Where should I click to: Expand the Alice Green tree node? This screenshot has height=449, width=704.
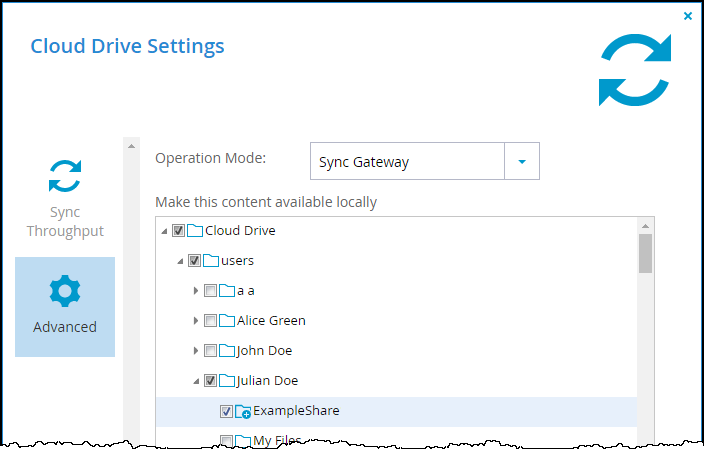[196, 321]
